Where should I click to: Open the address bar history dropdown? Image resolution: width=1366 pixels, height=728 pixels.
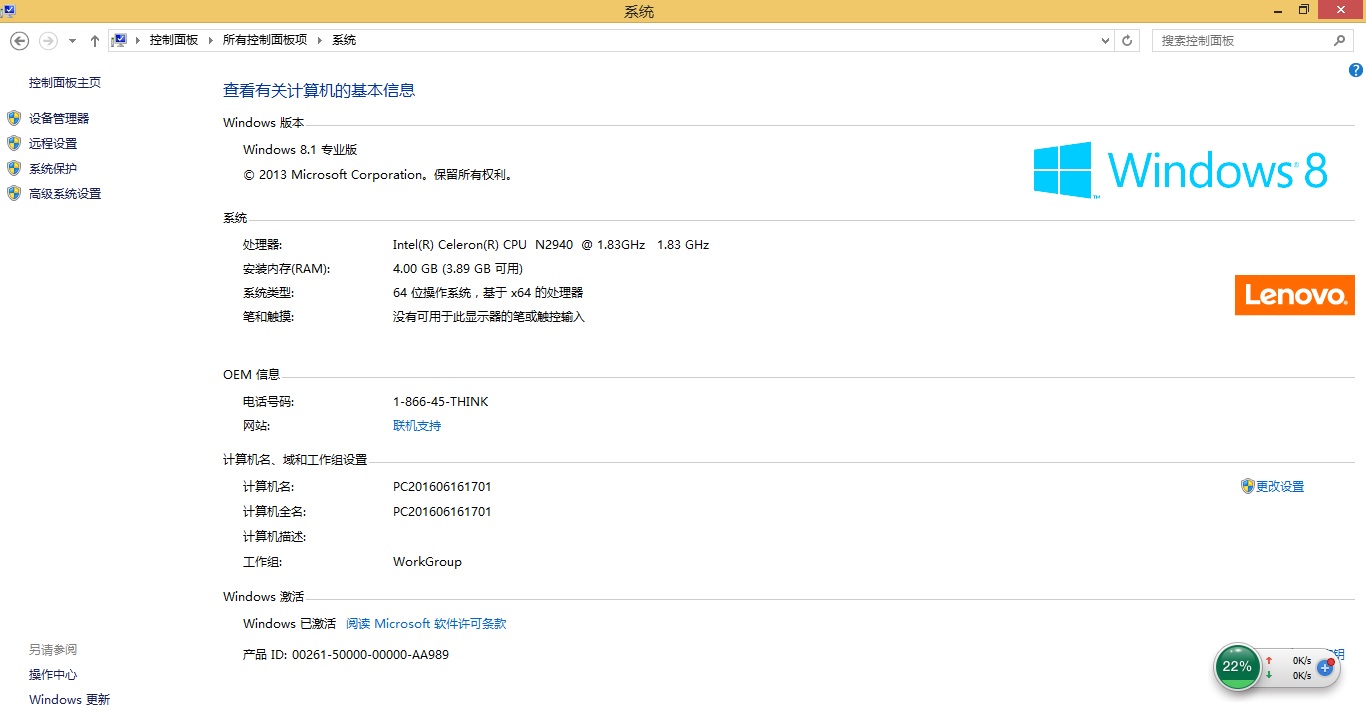click(1105, 41)
